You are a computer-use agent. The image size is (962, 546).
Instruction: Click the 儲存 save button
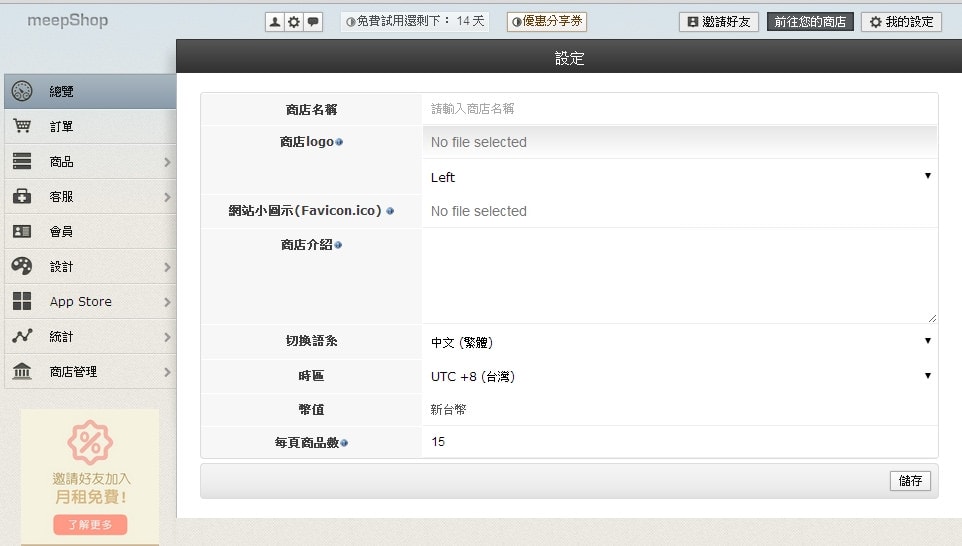909,481
